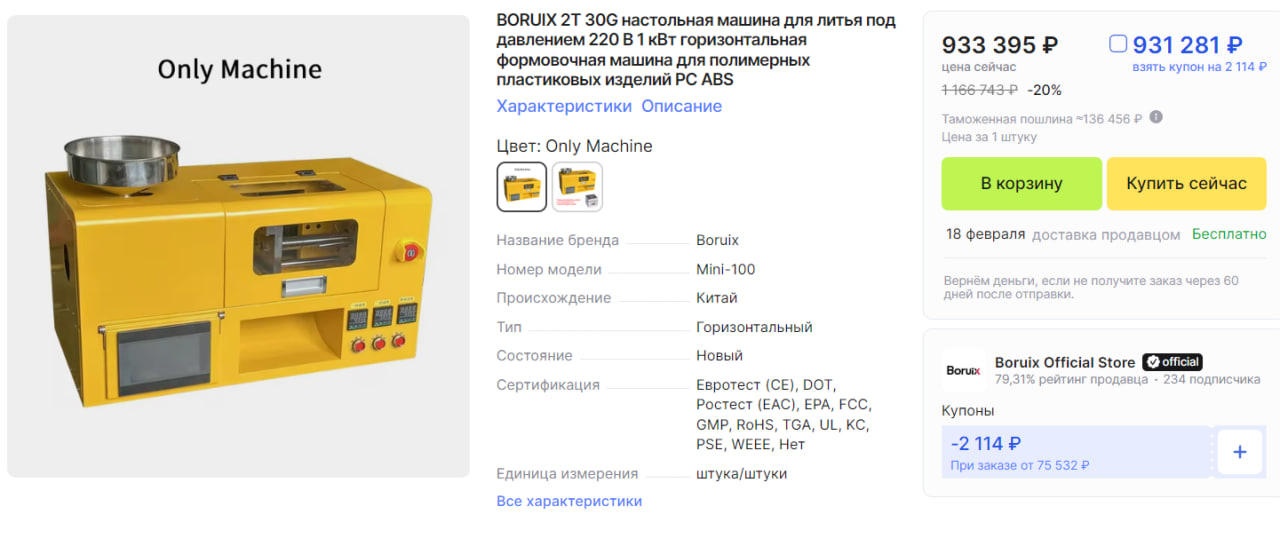Click the Boruix store logo

click(x=963, y=371)
